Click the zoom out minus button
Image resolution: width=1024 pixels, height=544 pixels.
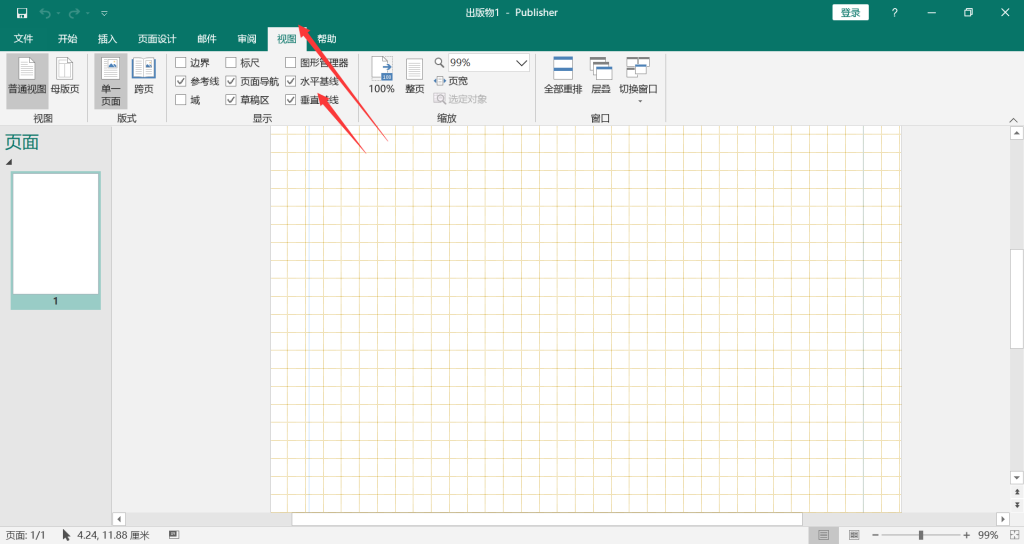point(875,535)
